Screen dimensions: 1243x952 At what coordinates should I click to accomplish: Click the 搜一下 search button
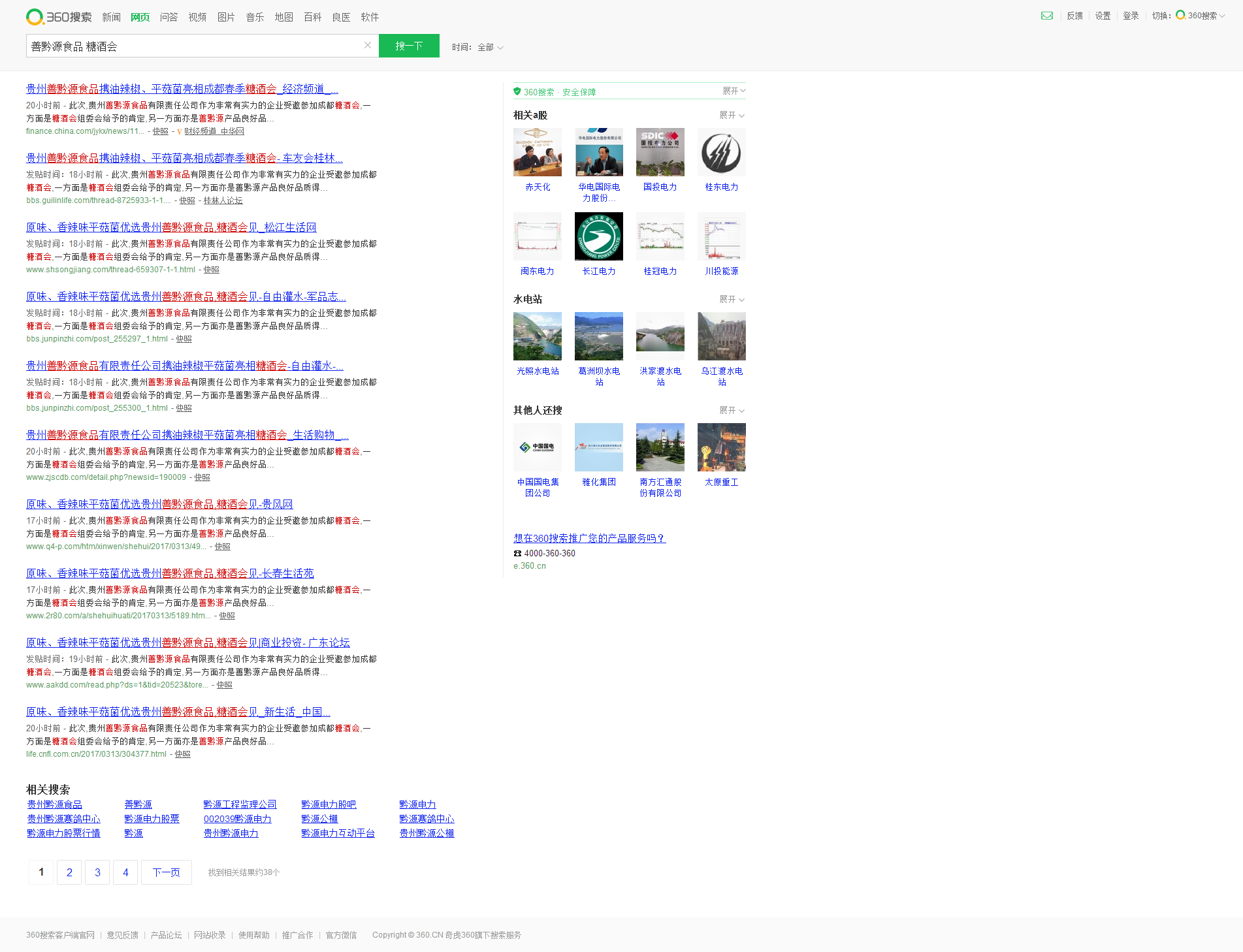tap(409, 46)
